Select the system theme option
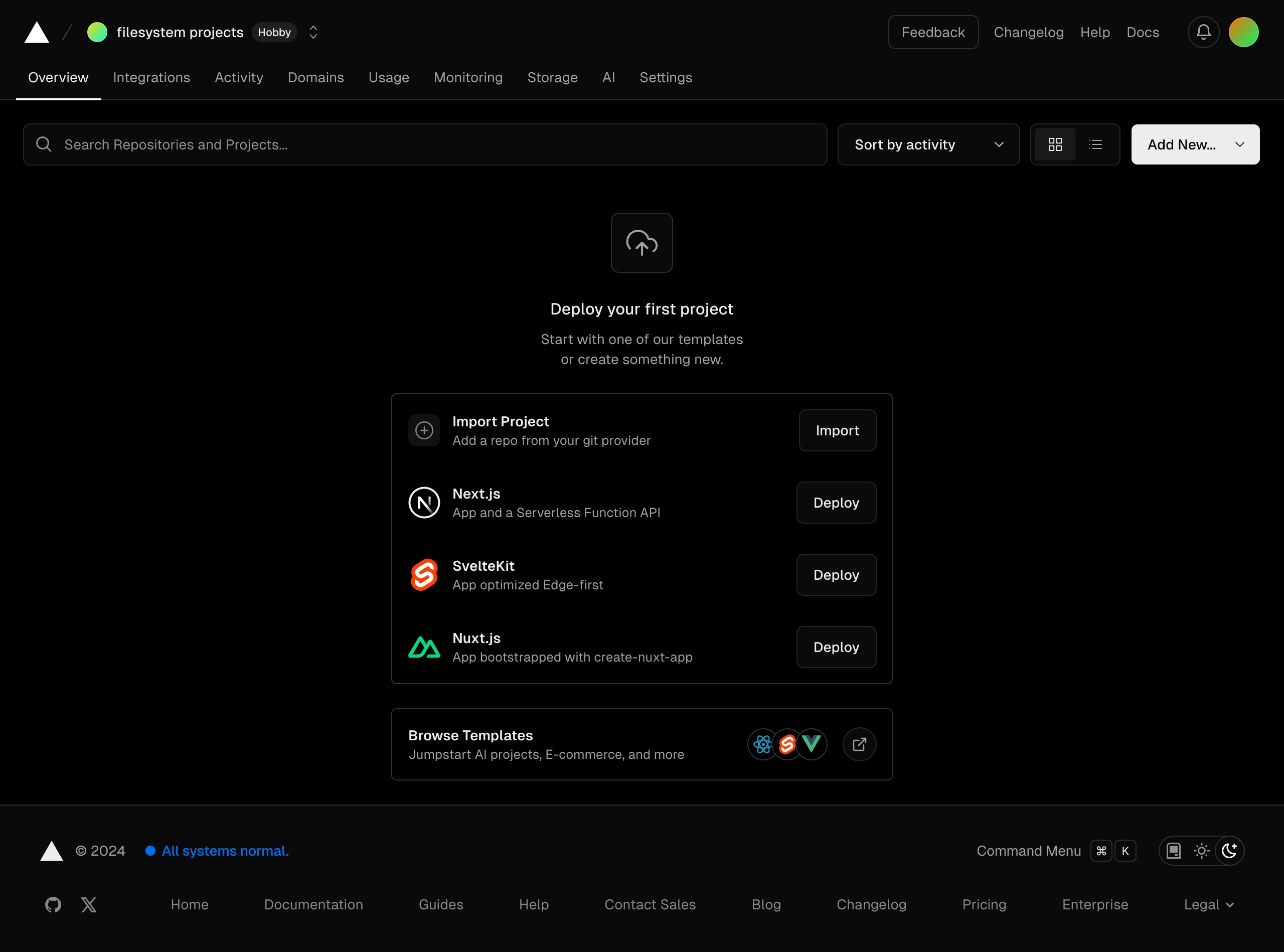The width and height of the screenshot is (1284, 952). click(1174, 851)
